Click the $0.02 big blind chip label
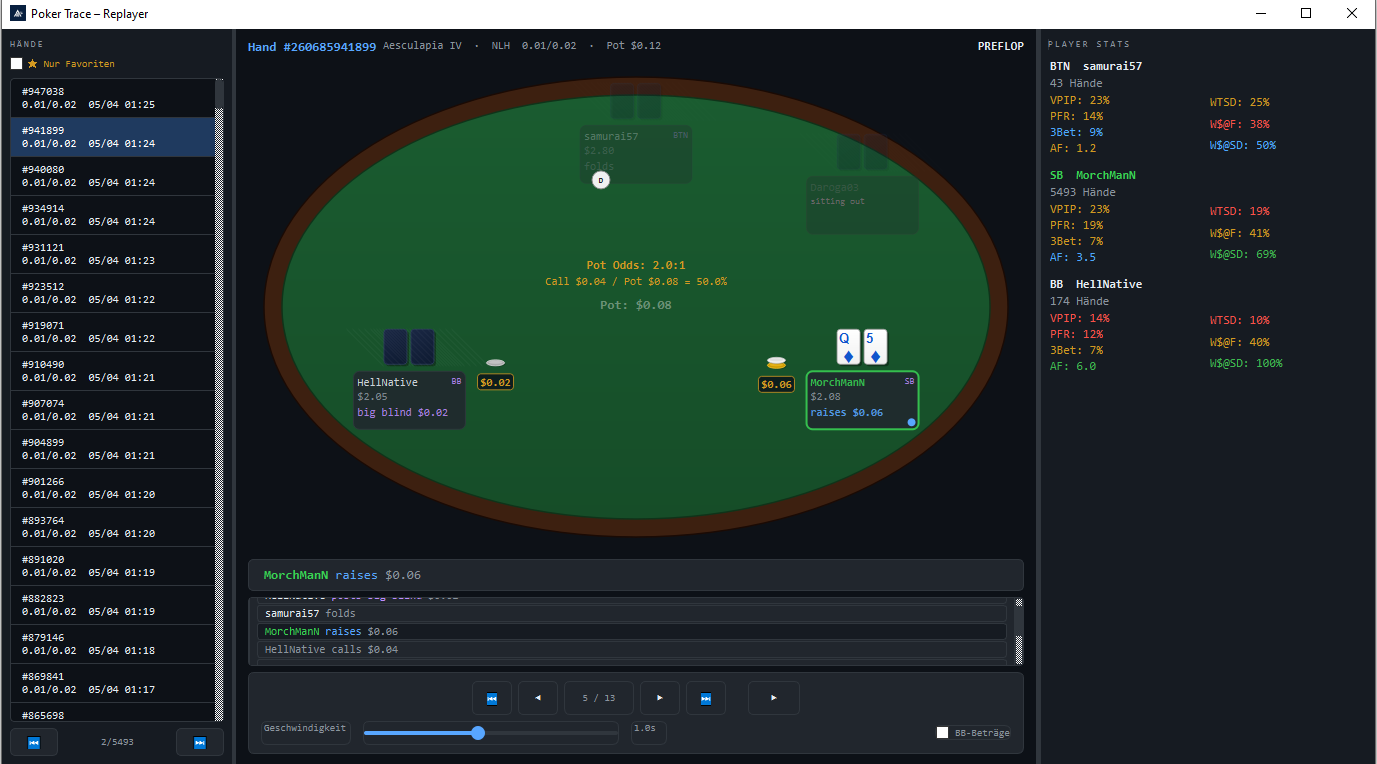 click(495, 382)
